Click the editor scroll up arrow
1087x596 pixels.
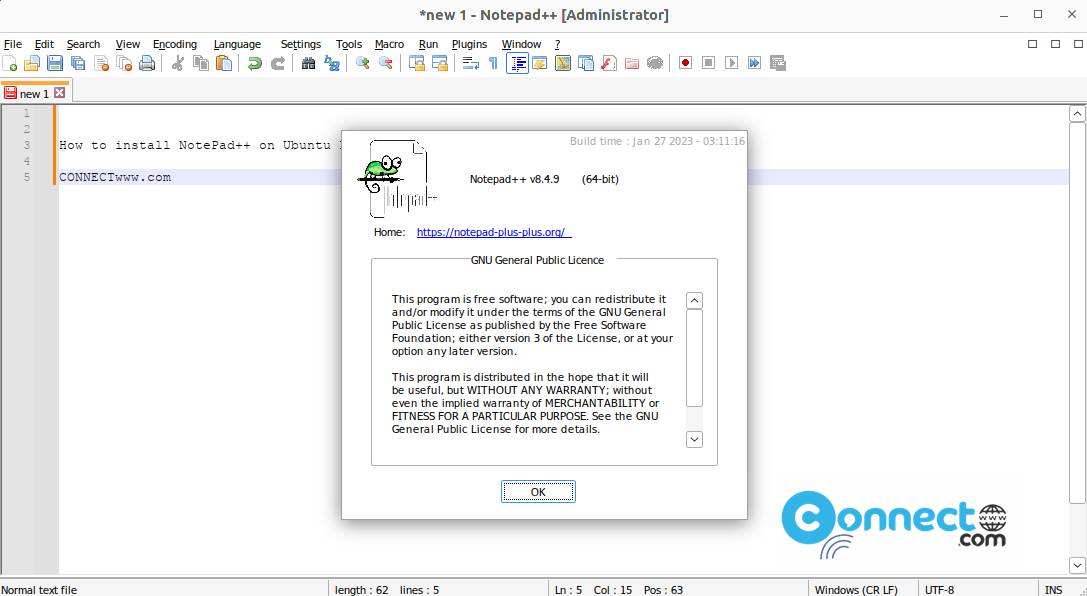pos(1077,114)
